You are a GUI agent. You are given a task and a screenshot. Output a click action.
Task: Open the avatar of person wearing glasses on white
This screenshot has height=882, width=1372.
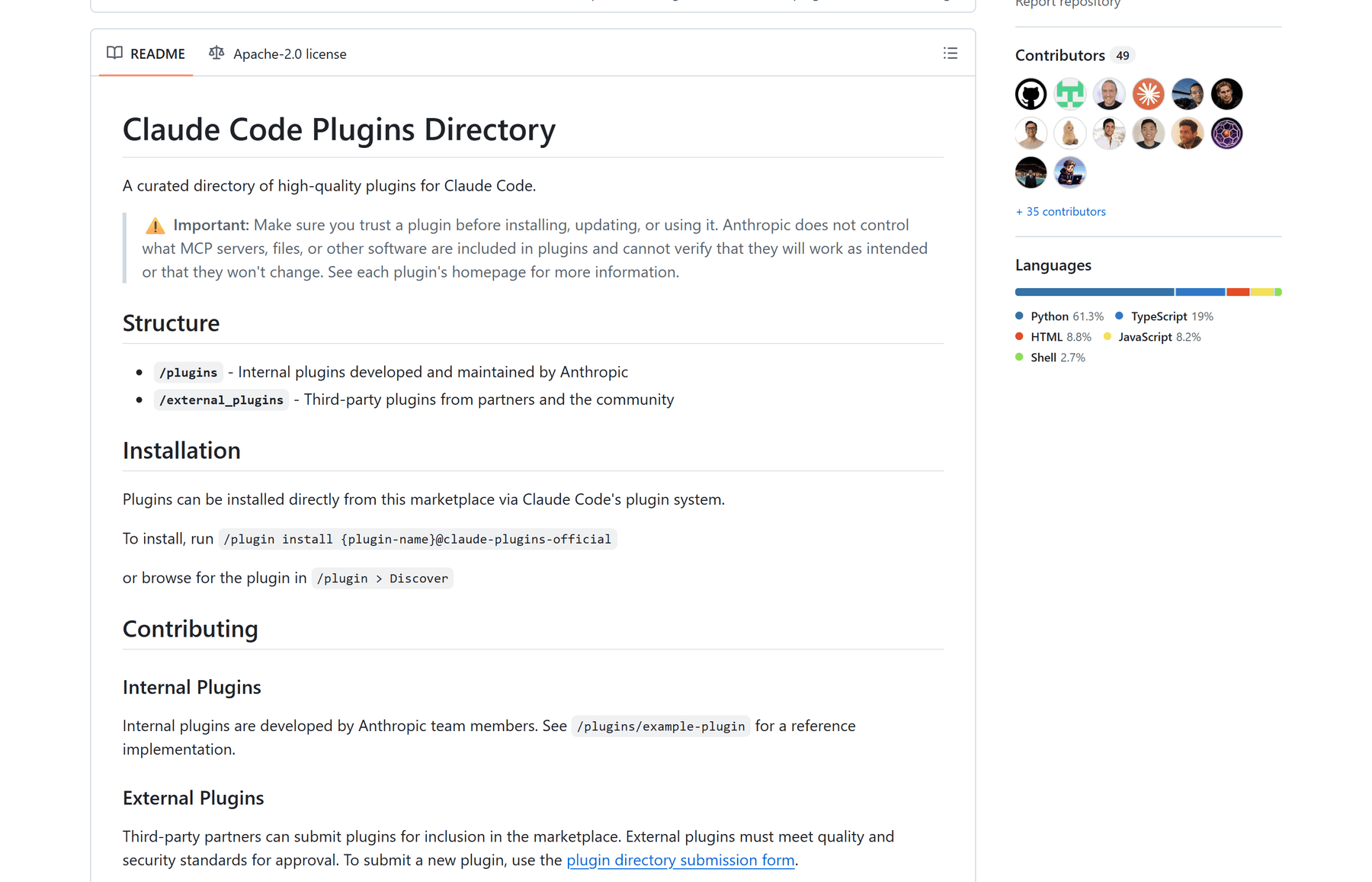click(x=1031, y=133)
